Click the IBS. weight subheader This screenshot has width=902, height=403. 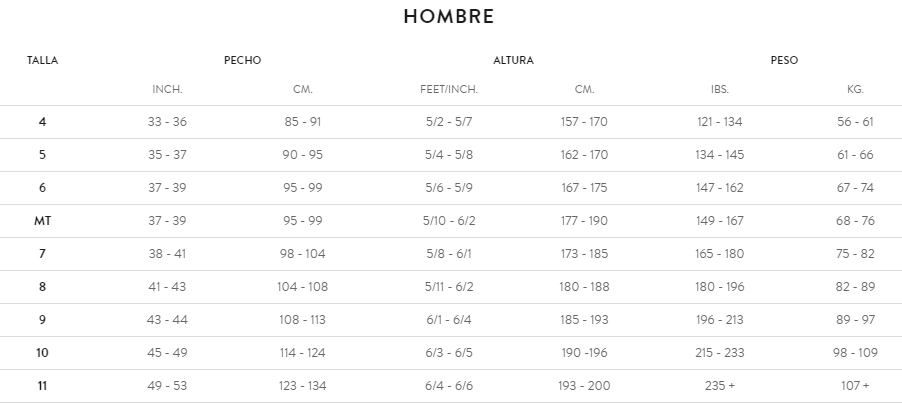point(719,89)
